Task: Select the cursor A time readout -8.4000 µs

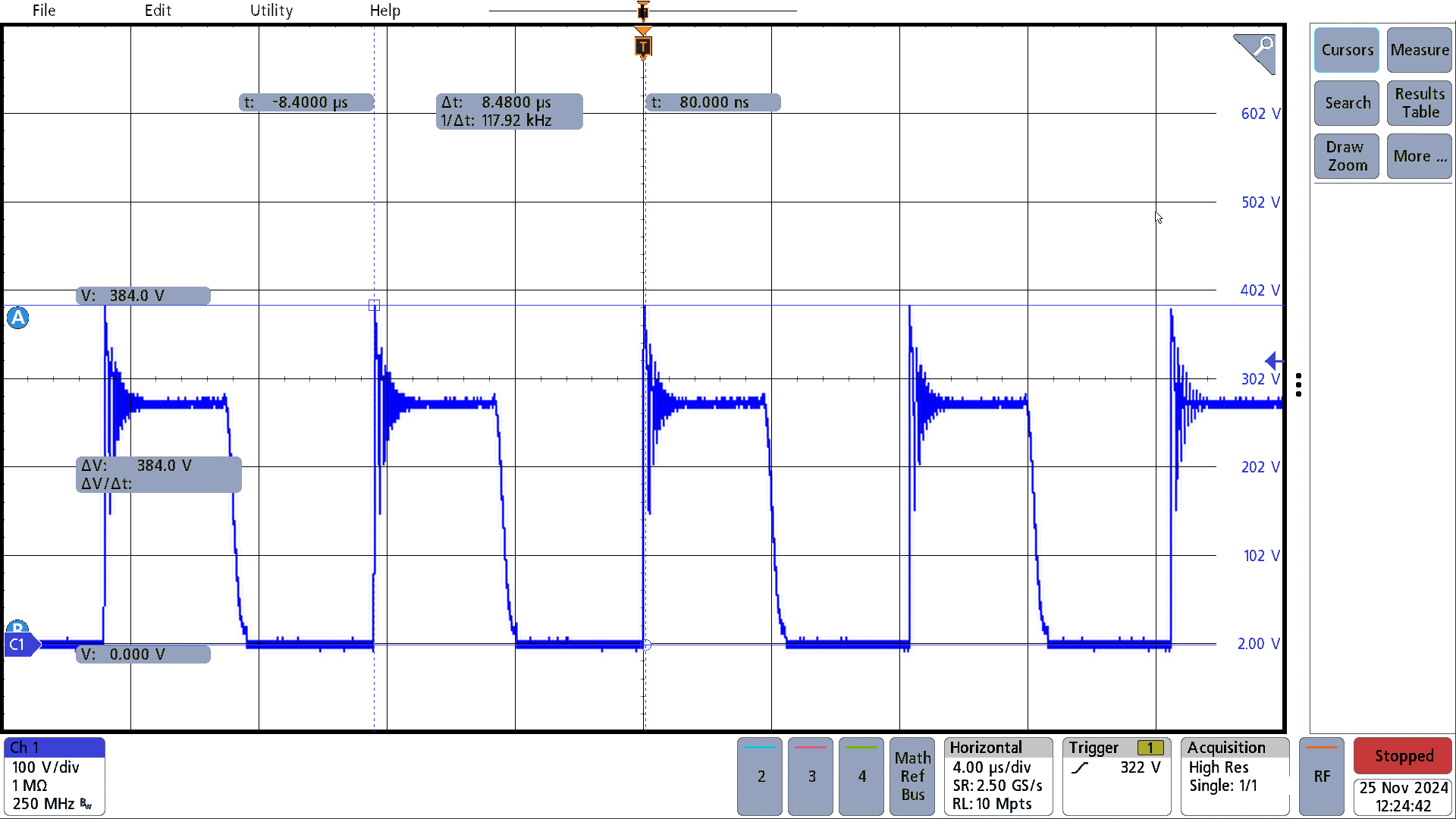Action: (306, 102)
